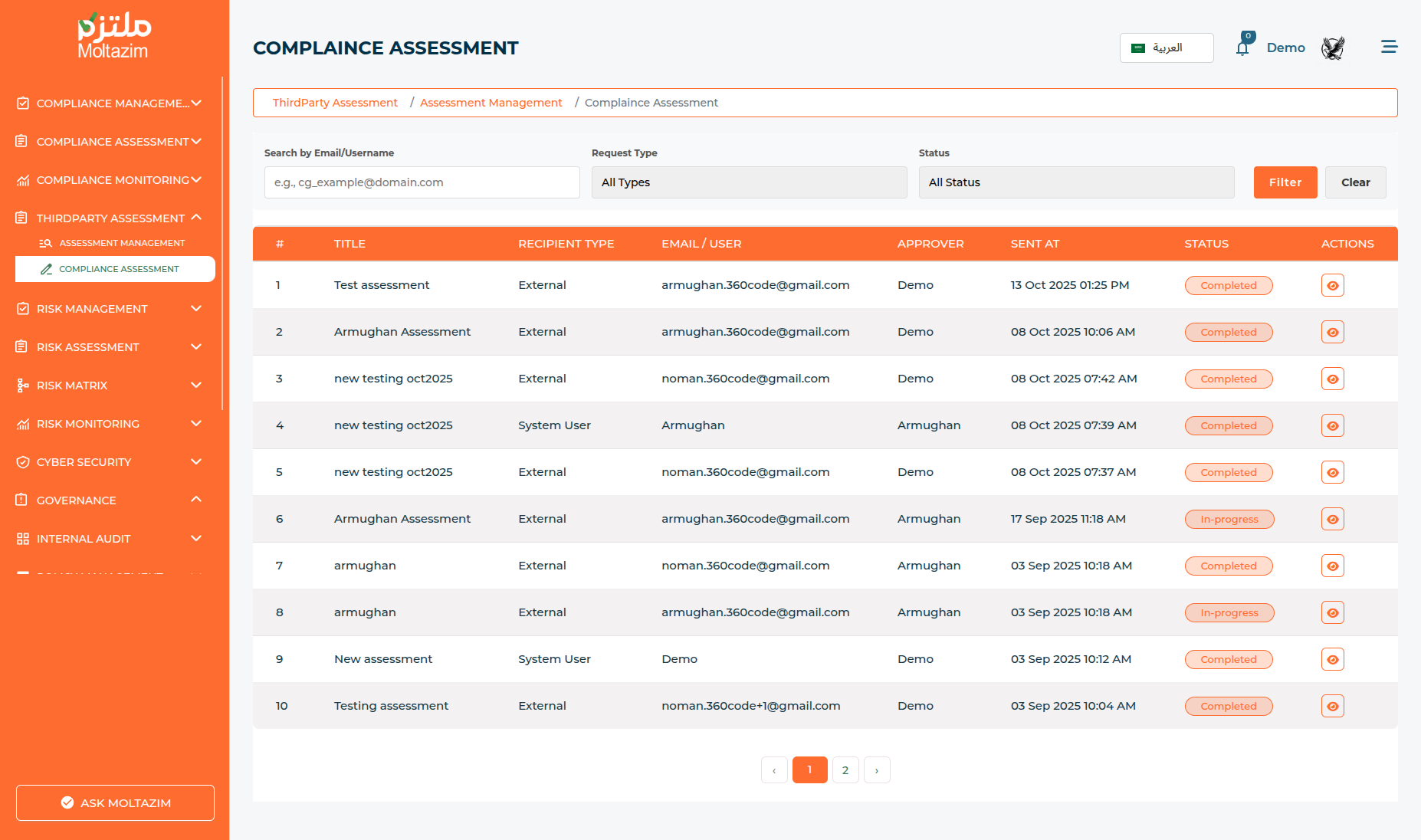Image resolution: width=1421 pixels, height=840 pixels.
Task: Click the Filter button
Action: [x=1285, y=182]
